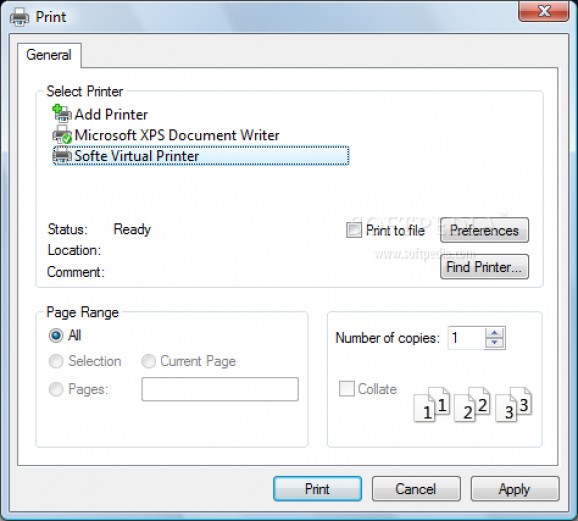Click the uncollated 1 1 pages thumbnail

click(432, 404)
